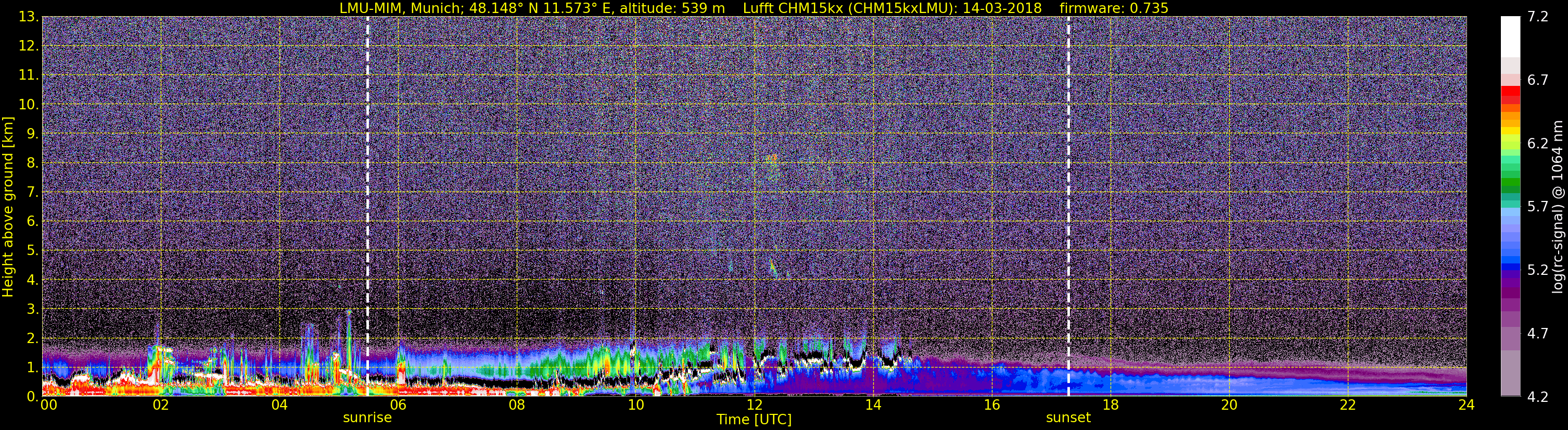Click the 'sunset' label below the axis
The height and width of the screenshot is (430, 1568).
pyautogui.click(x=1068, y=418)
